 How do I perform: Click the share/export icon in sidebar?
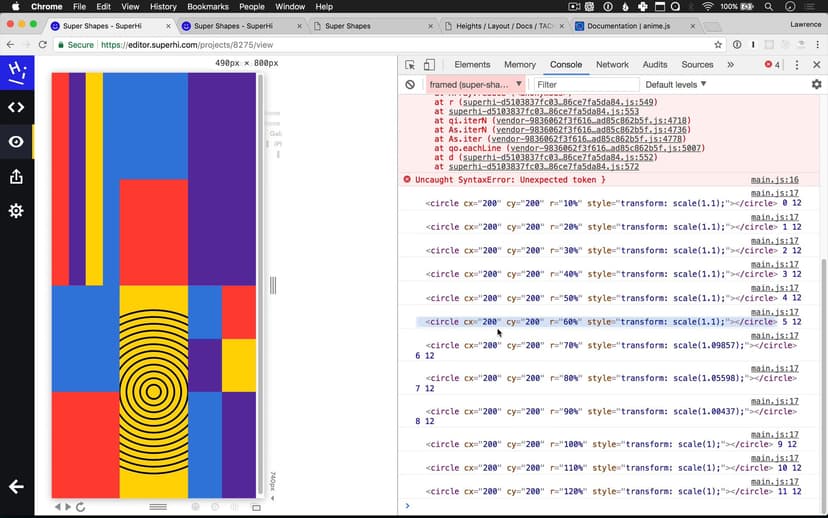16,177
